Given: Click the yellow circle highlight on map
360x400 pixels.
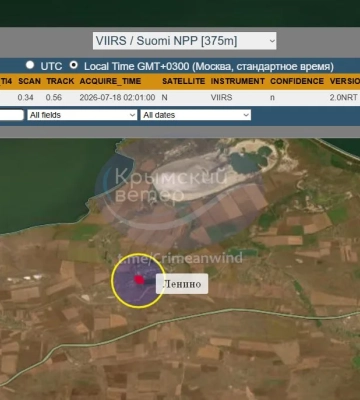Looking at the screenshot, I should tap(138, 280).
